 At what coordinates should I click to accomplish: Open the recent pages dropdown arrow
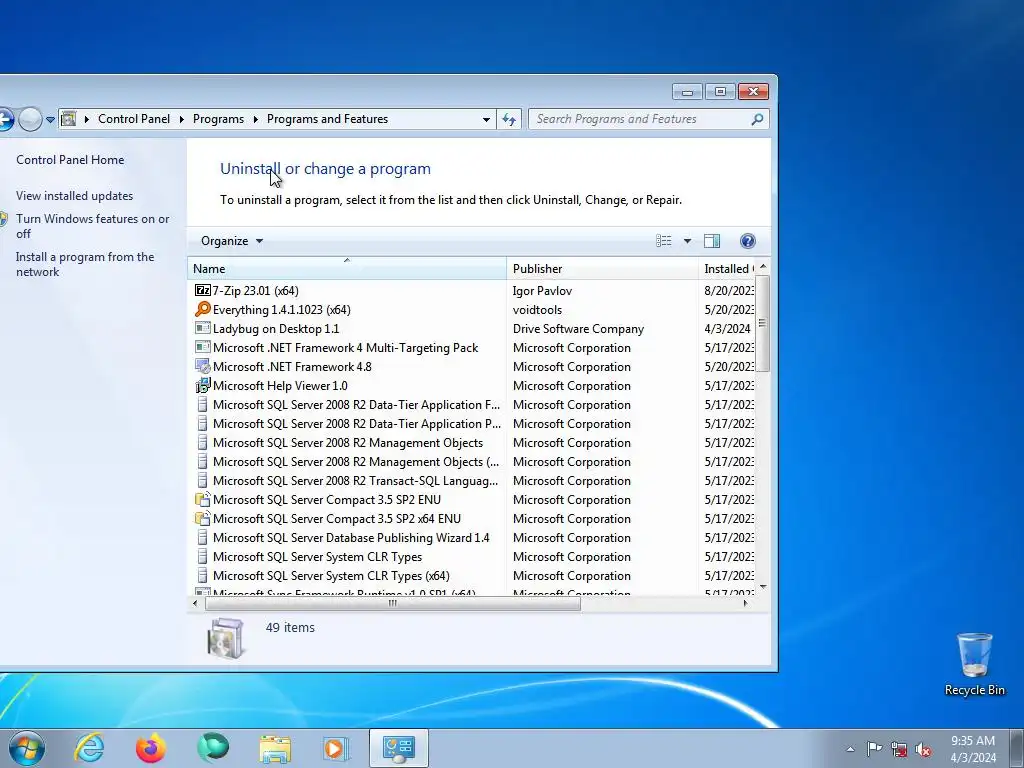[50, 120]
